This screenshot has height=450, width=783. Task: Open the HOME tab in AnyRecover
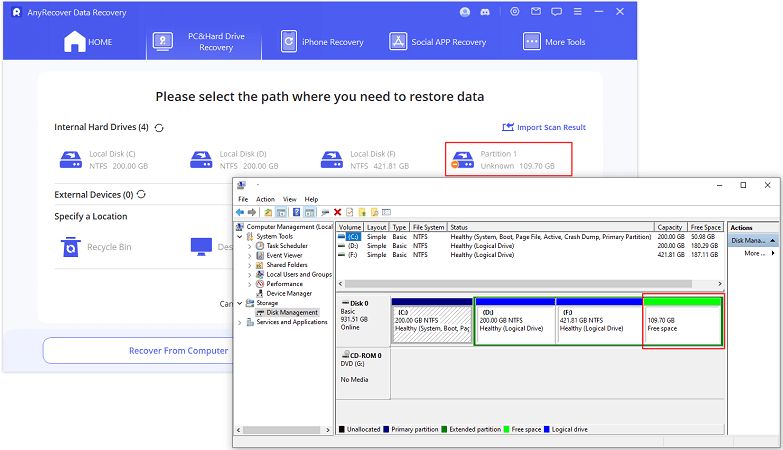88,42
